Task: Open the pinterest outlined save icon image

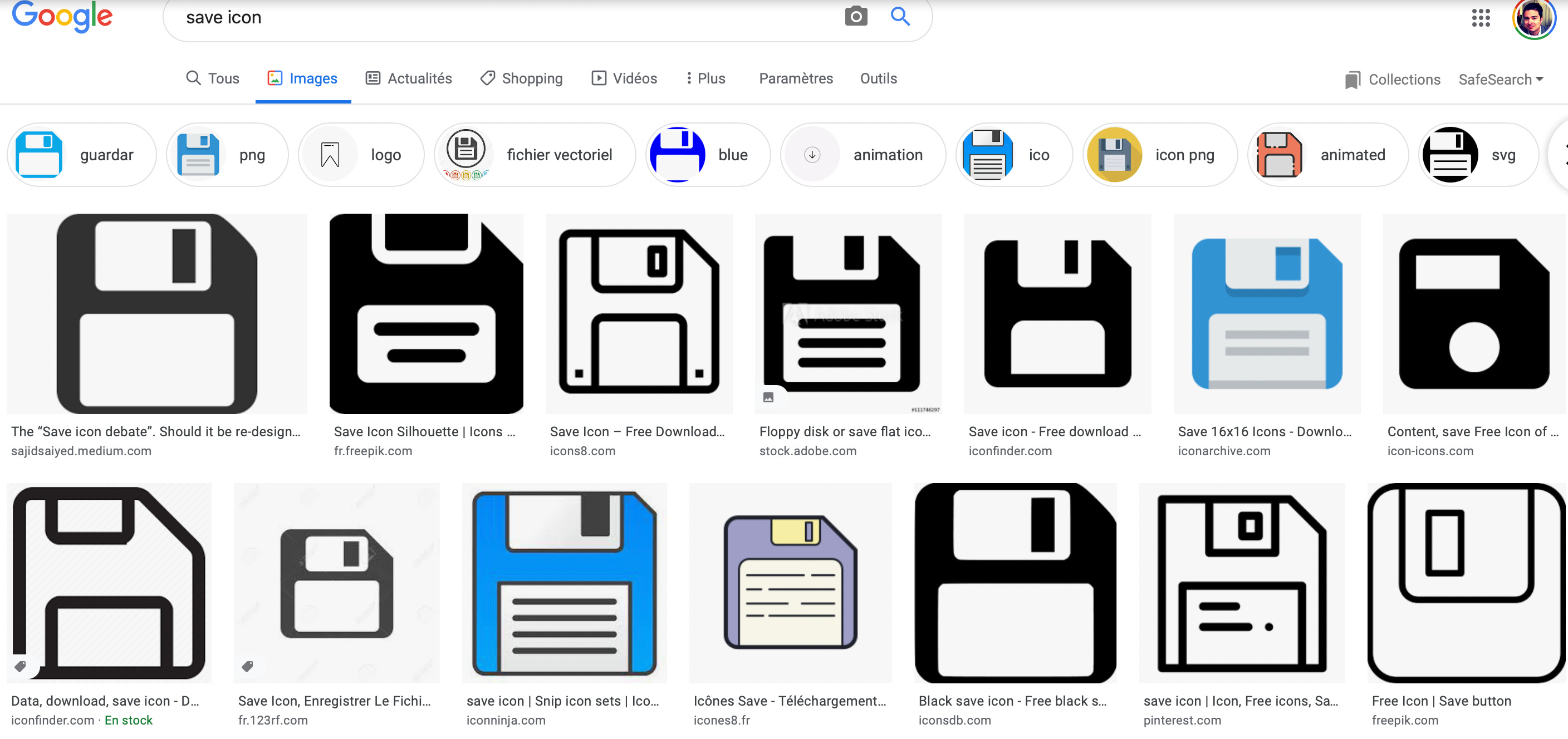Action: 1242,583
